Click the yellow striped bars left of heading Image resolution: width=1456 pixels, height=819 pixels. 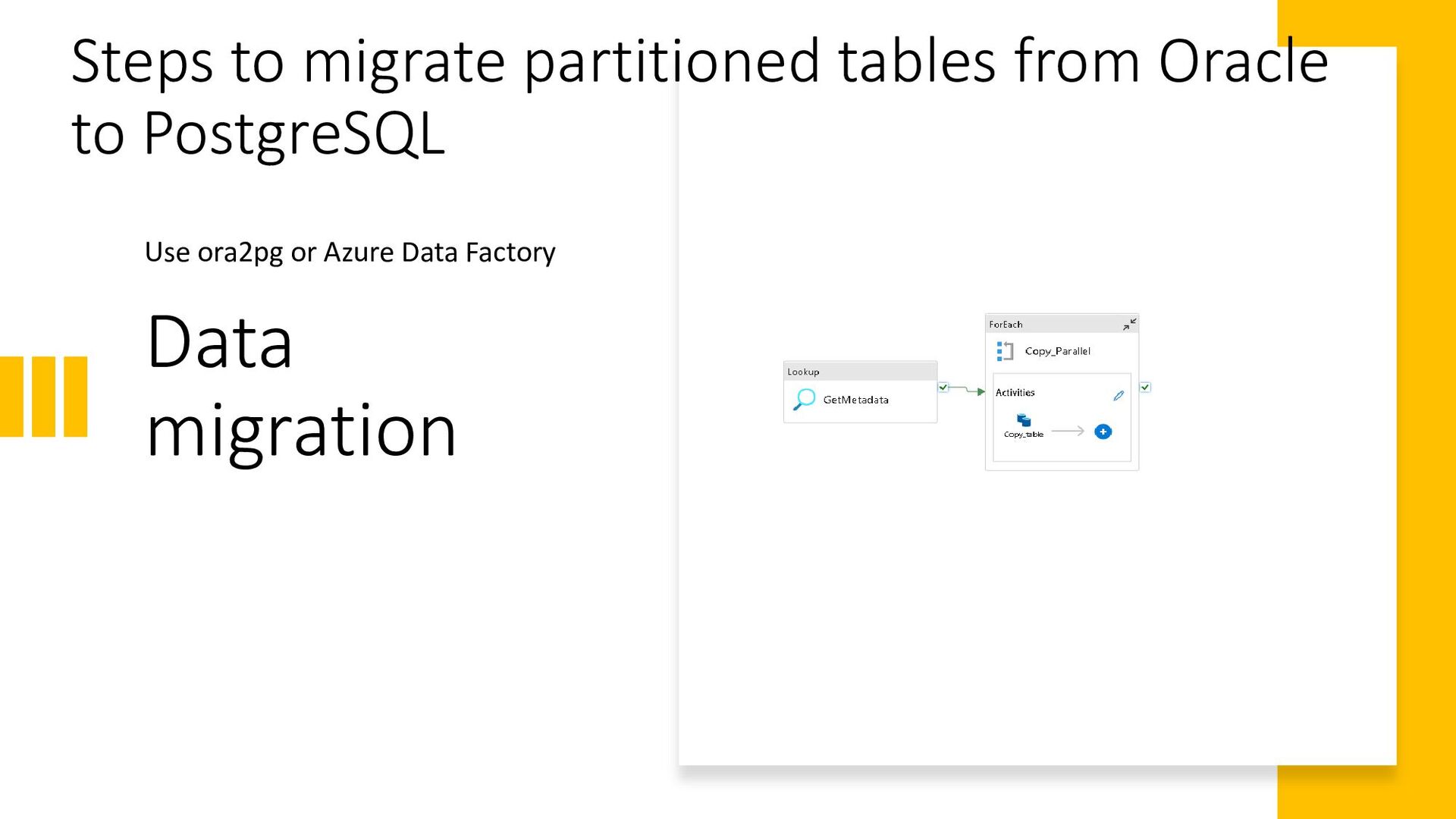[44, 397]
